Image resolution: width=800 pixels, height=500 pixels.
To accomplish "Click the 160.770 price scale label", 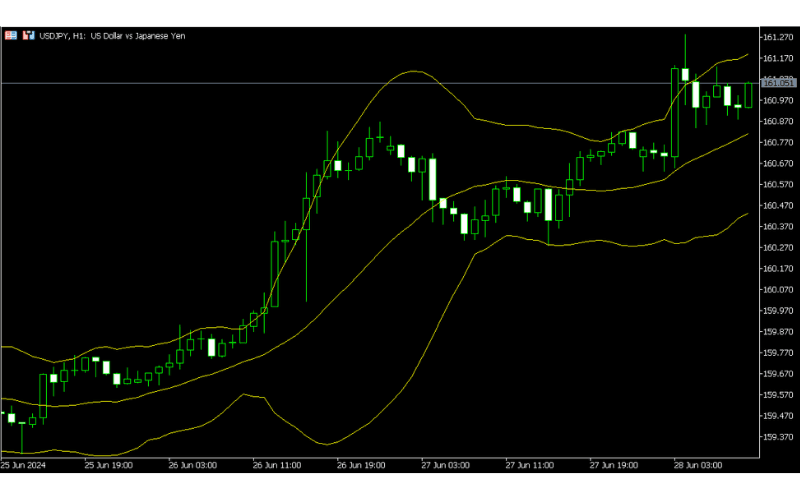I will coord(777,142).
